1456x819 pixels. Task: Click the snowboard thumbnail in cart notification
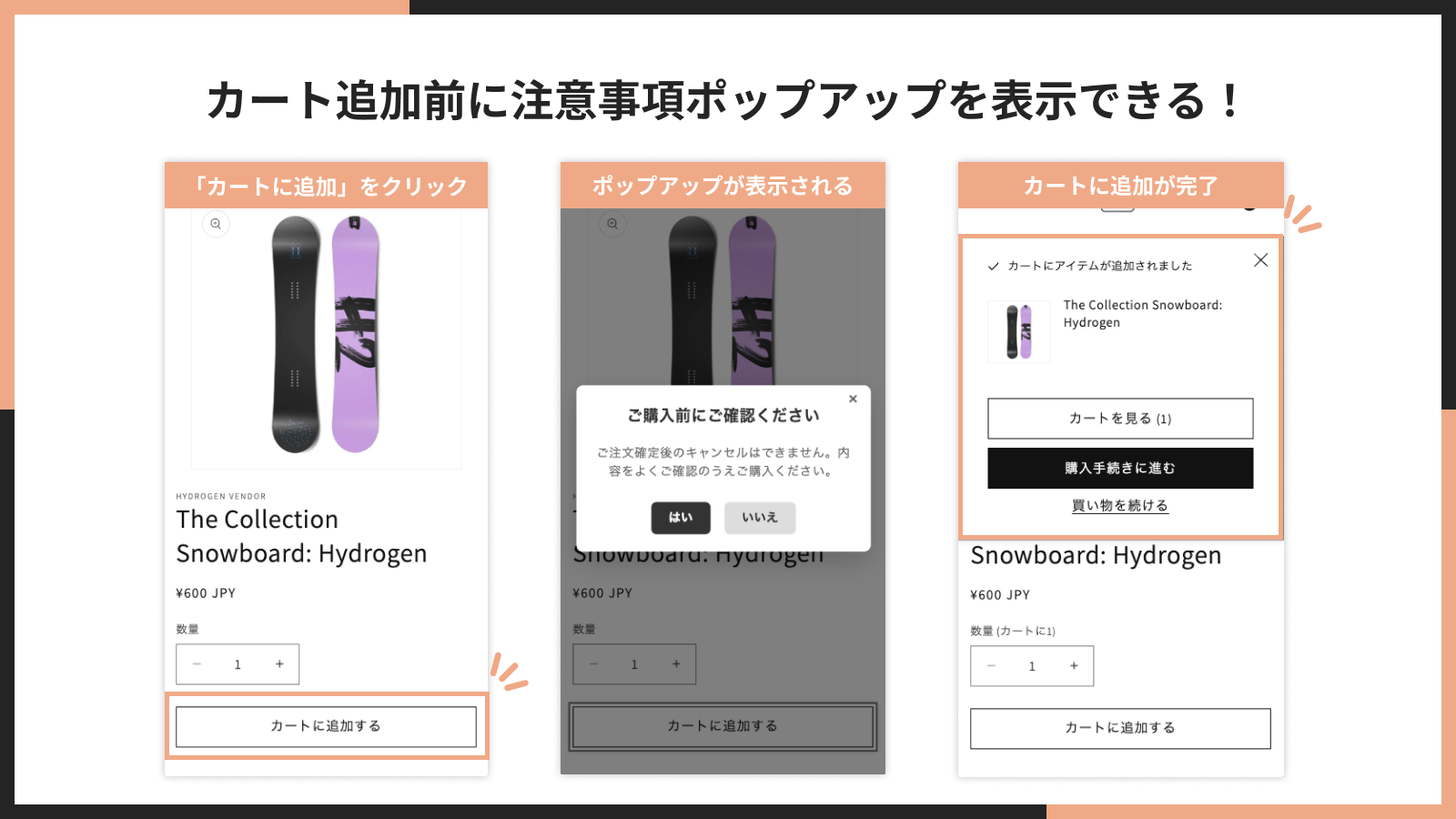click(1019, 332)
